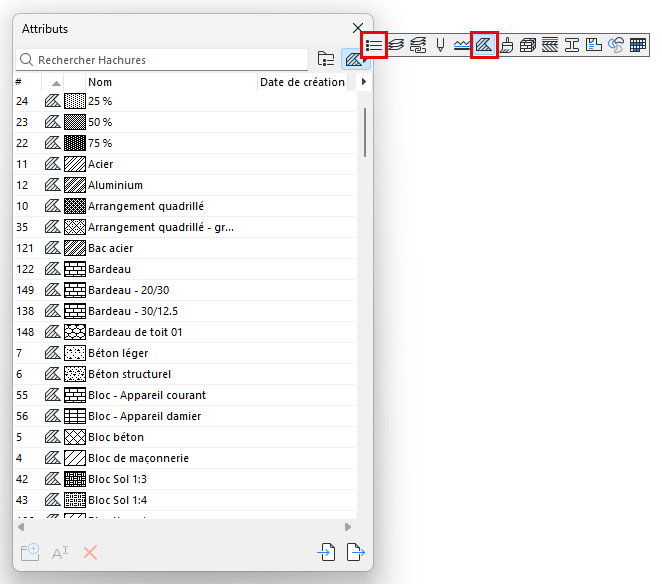This screenshot has height=584, width=662.
Task: Select the Layers attribute icon
Action: pyautogui.click(x=396, y=45)
